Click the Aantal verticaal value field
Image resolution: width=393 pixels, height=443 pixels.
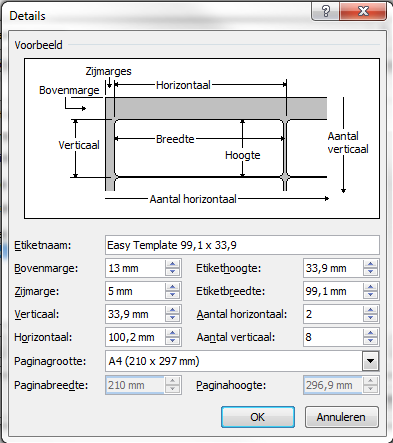[333, 337]
